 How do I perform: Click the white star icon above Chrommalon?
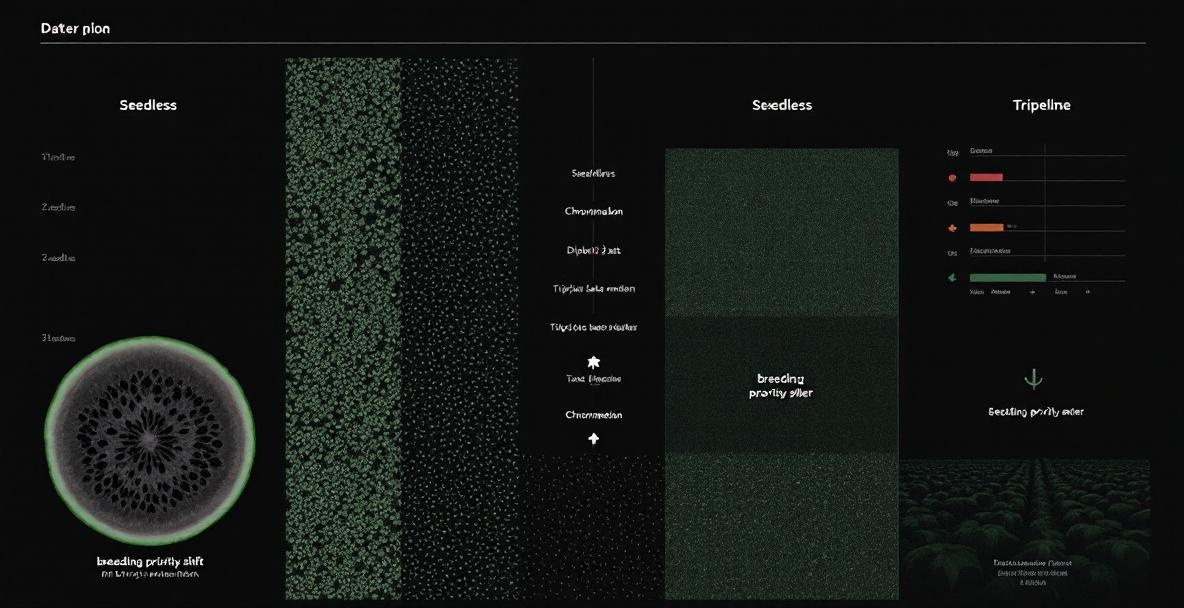tap(593, 361)
